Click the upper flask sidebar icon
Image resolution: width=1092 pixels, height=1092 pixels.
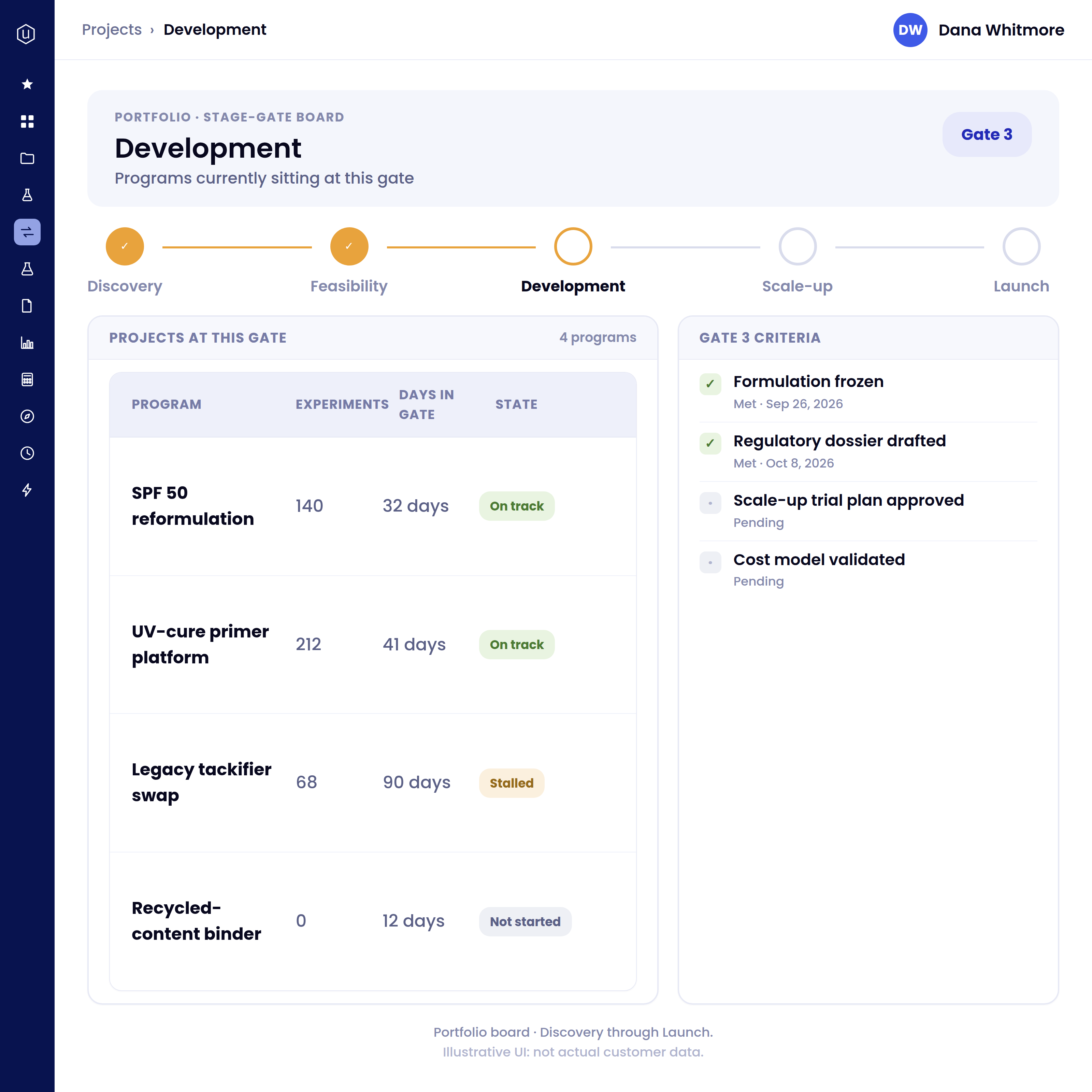[27, 195]
